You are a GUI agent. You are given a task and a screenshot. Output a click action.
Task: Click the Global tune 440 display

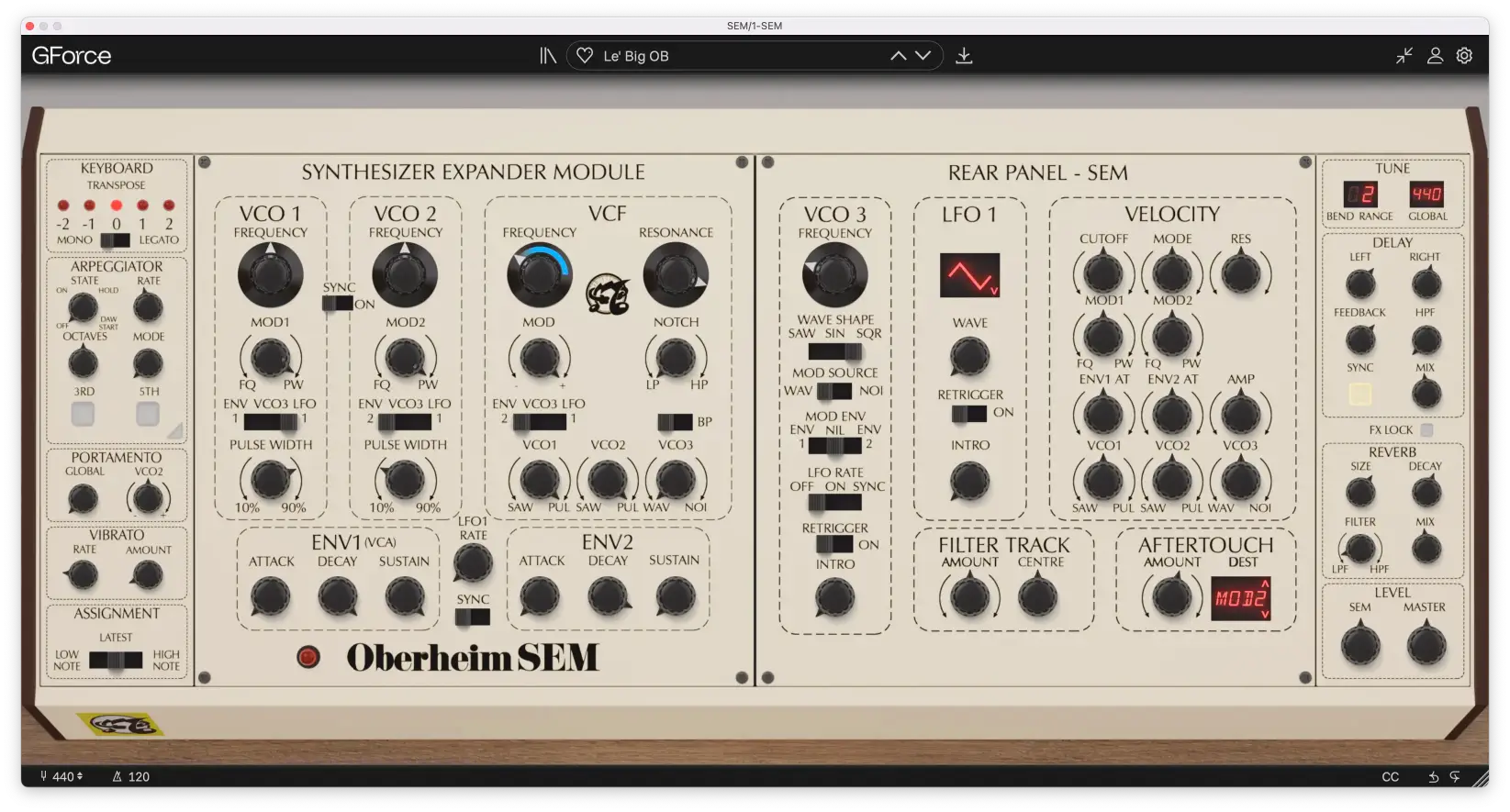coord(1426,195)
